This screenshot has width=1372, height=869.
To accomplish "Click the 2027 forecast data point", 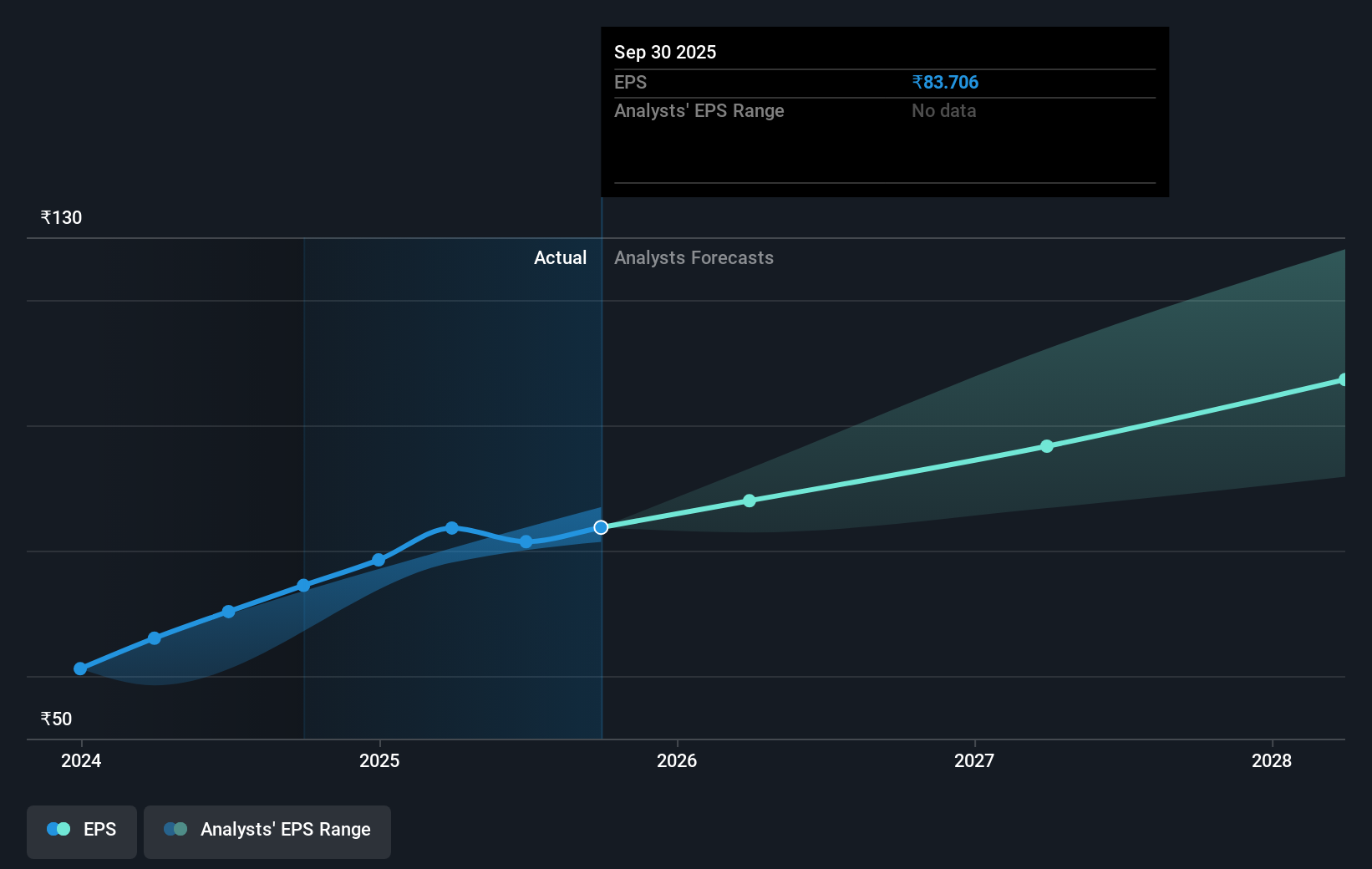I will [x=1047, y=446].
